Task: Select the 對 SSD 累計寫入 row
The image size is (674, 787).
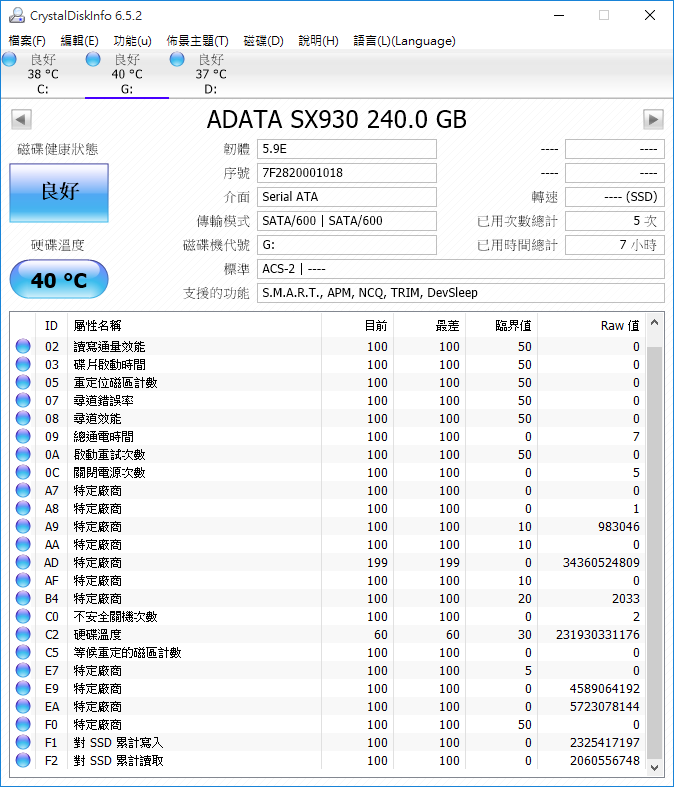Action: tap(328, 743)
